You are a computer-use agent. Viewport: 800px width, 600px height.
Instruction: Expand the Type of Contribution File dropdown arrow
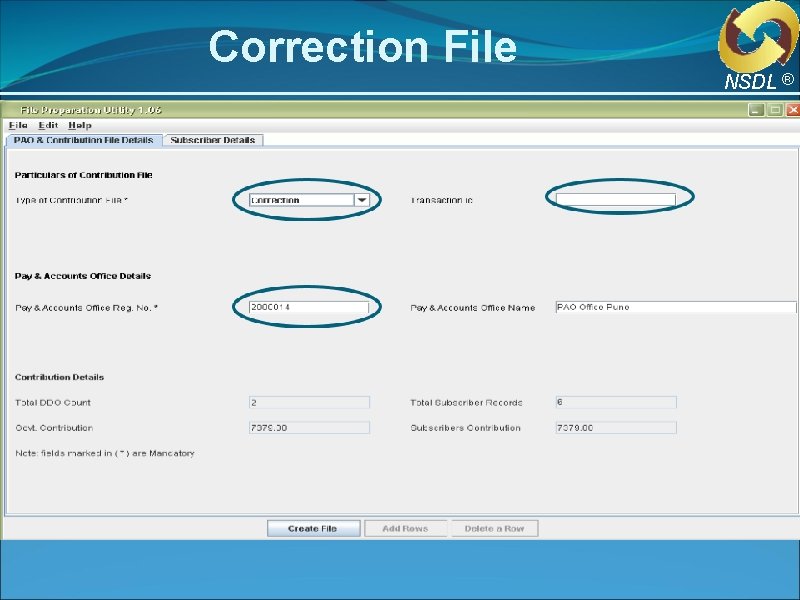(x=361, y=200)
